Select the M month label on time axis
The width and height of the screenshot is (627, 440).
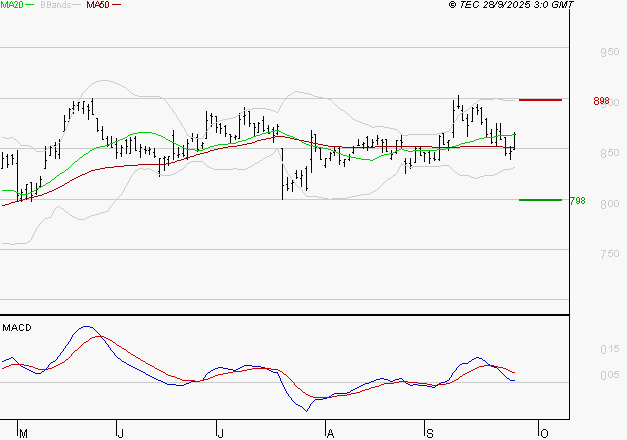pos(23,432)
